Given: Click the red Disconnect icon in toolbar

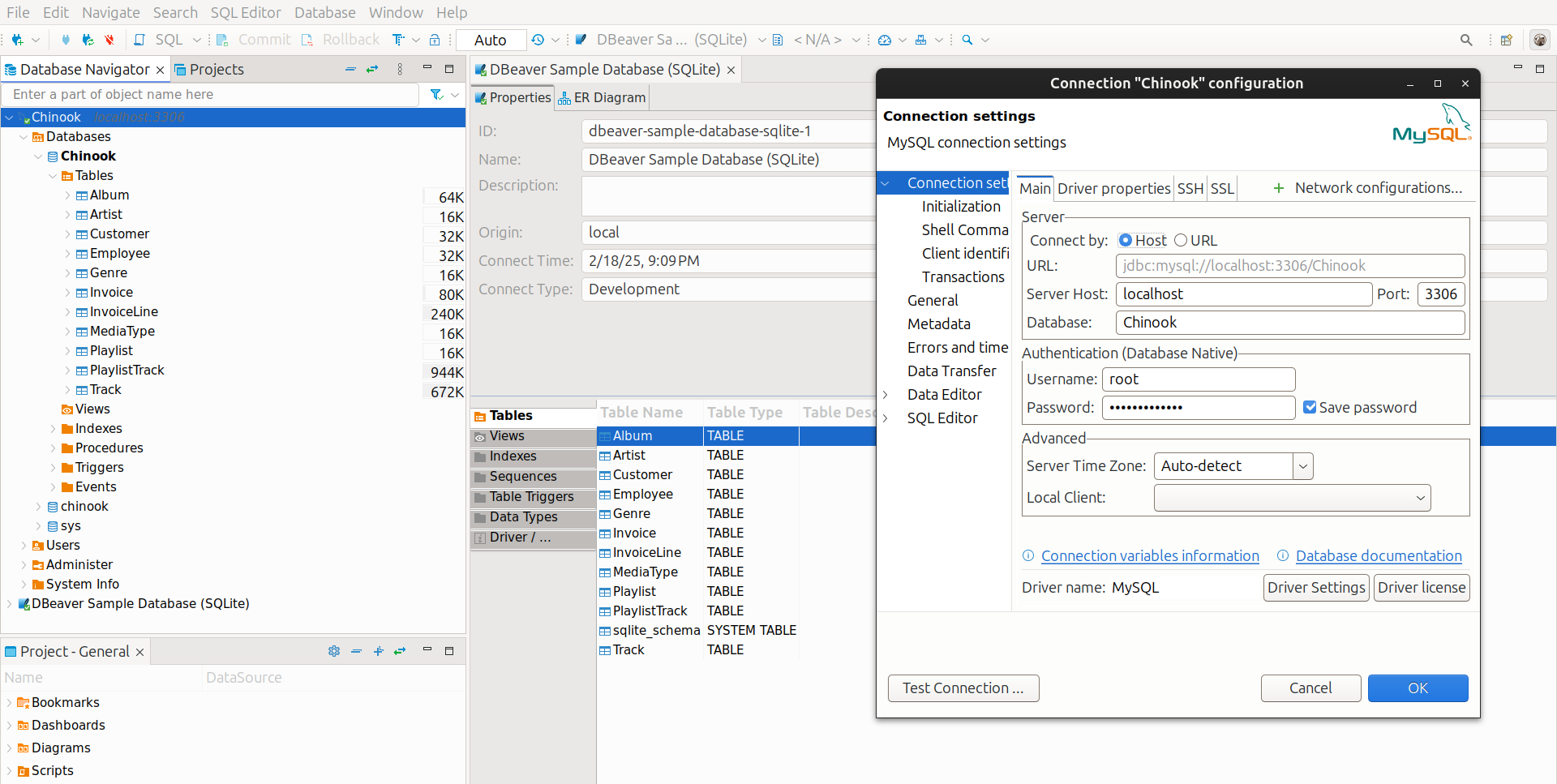Looking at the screenshot, I should coord(109,40).
